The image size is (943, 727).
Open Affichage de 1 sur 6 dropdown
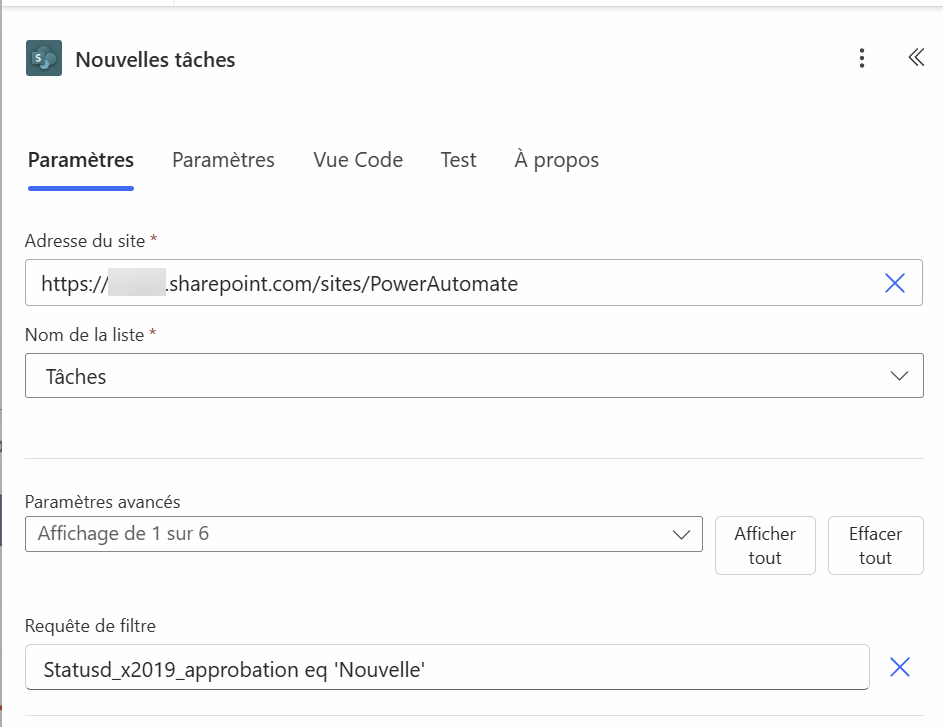[363, 534]
